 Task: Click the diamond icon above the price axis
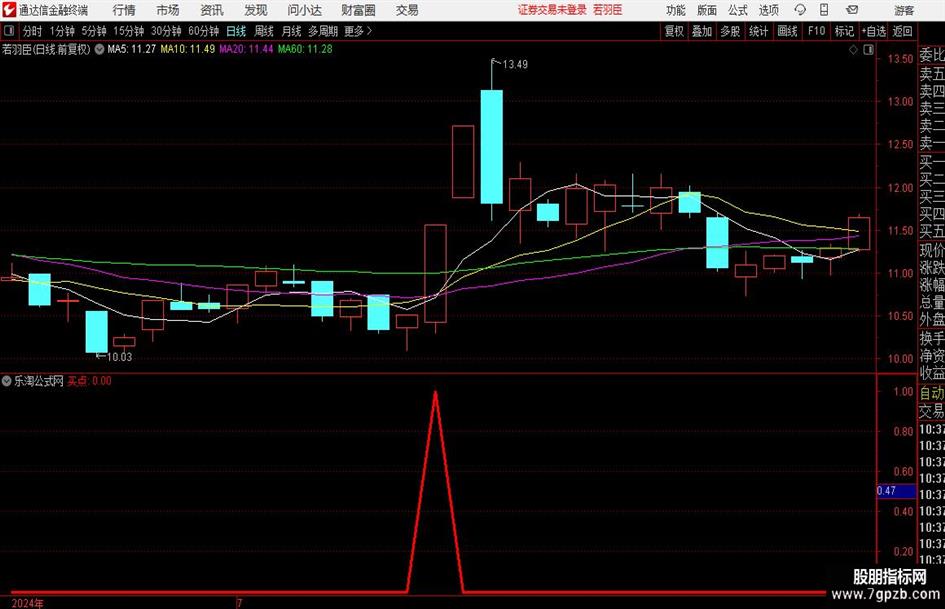click(853, 50)
